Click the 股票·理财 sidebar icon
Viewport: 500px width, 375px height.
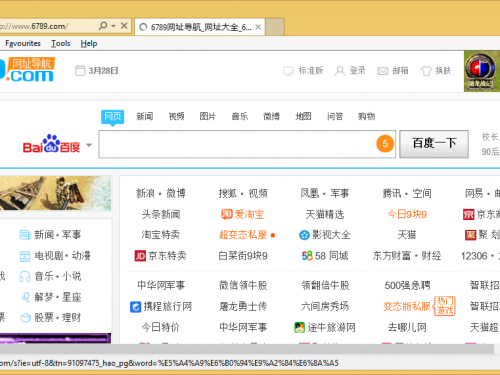pyautogui.click(x=25, y=318)
